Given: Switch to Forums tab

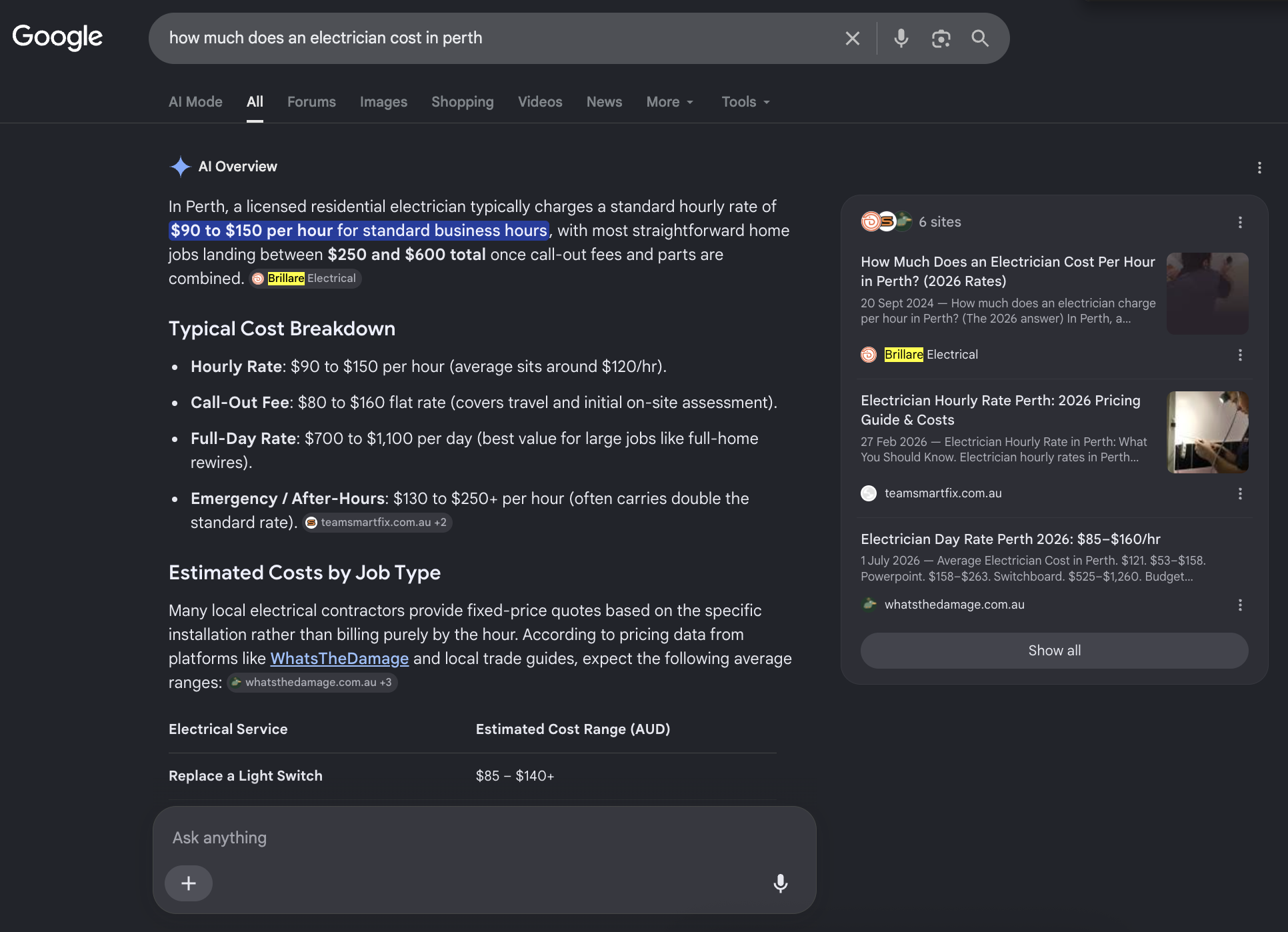Looking at the screenshot, I should [311, 102].
